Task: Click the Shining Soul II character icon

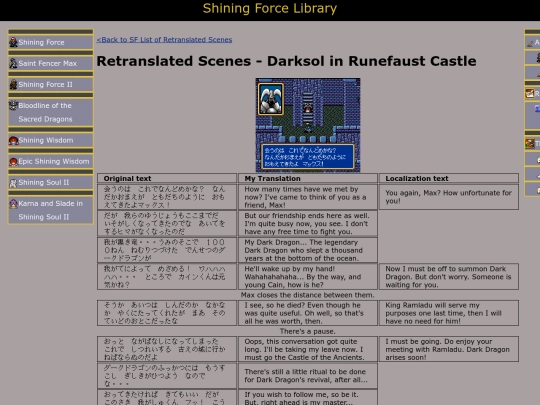Action: point(13,183)
